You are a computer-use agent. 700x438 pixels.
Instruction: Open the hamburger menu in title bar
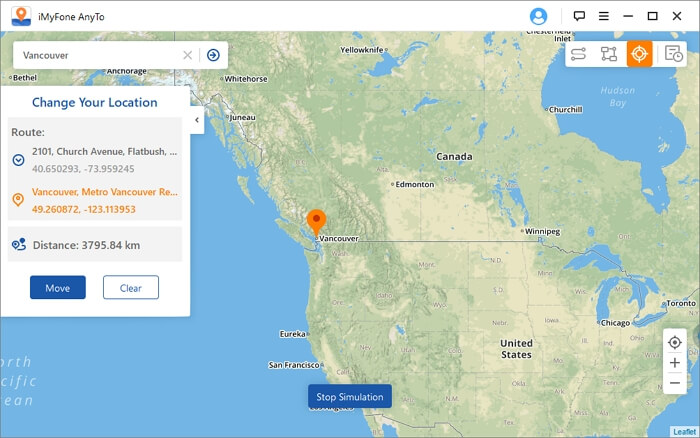(604, 17)
